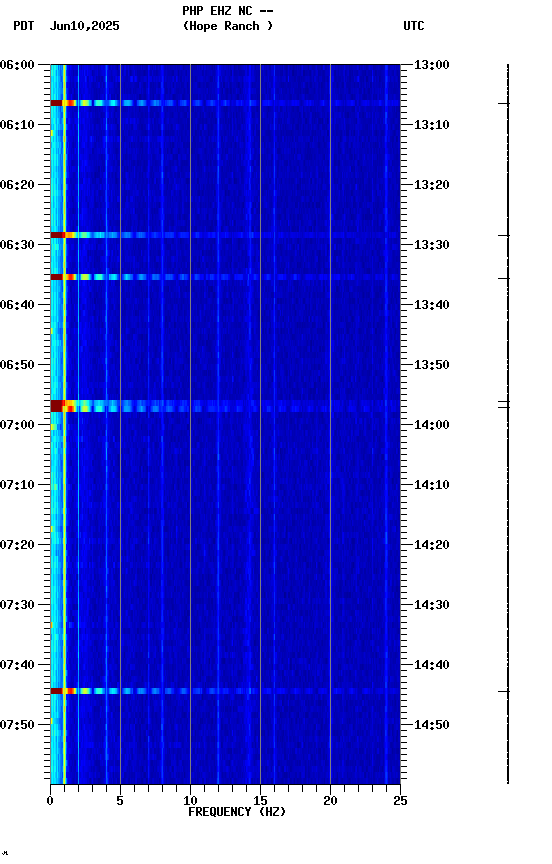Click the 0 Hz frequency tick label
The width and height of the screenshot is (552, 864).
(x=50, y=801)
